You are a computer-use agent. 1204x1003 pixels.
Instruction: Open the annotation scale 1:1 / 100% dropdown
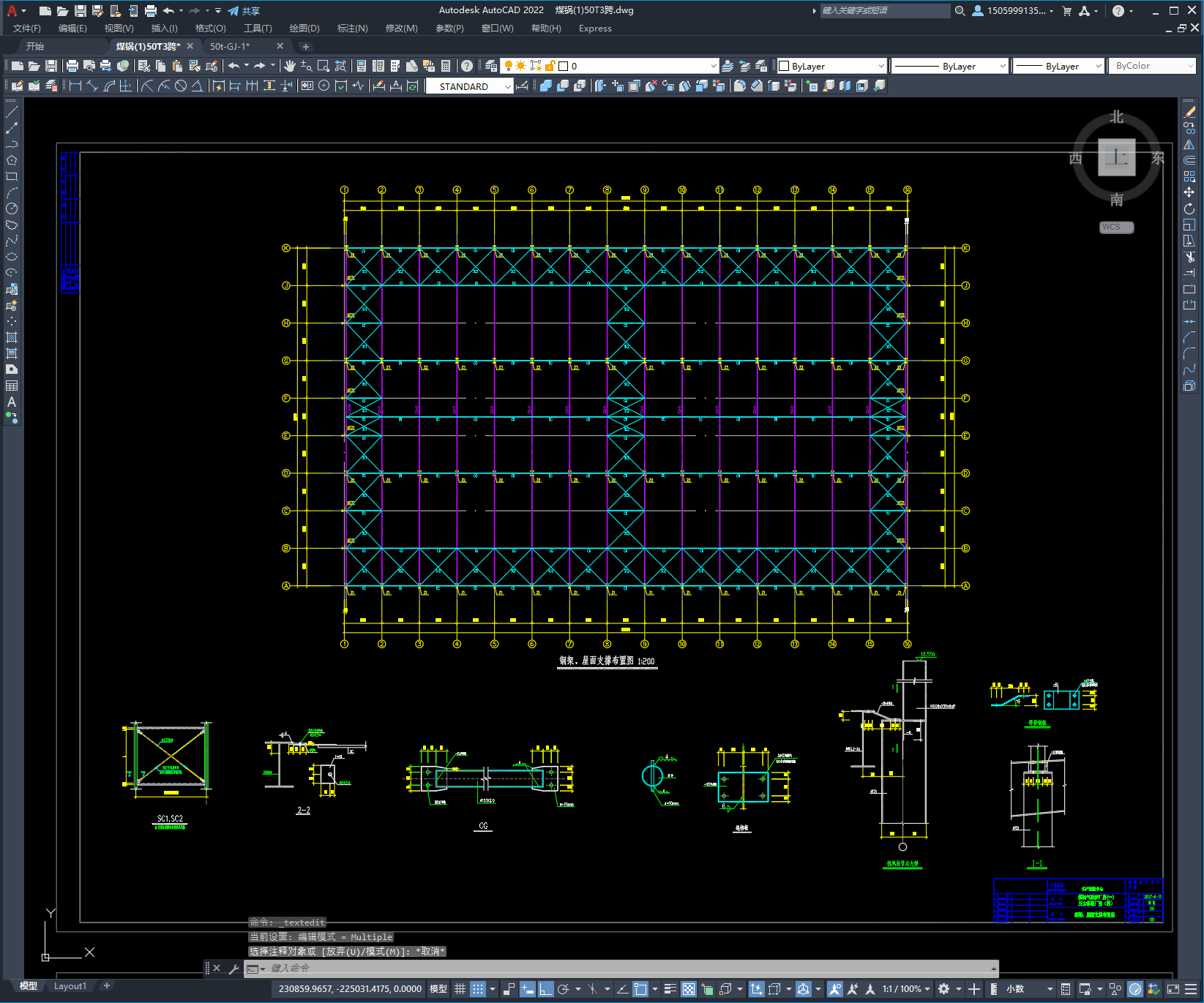[x=906, y=989]
